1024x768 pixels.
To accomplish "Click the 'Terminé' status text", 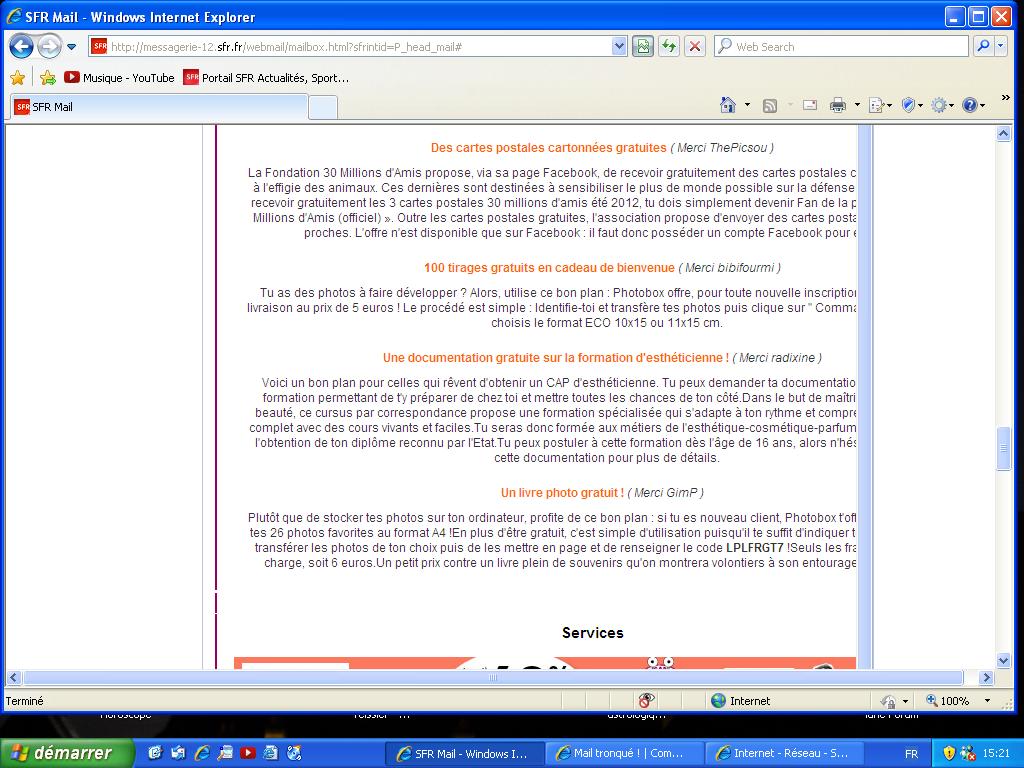I will click(25, 701).
